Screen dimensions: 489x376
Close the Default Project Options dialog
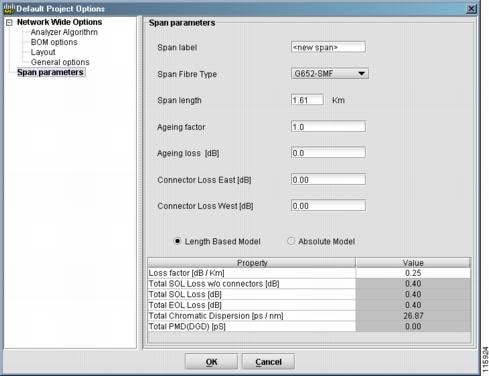click(x=471, y=9)
